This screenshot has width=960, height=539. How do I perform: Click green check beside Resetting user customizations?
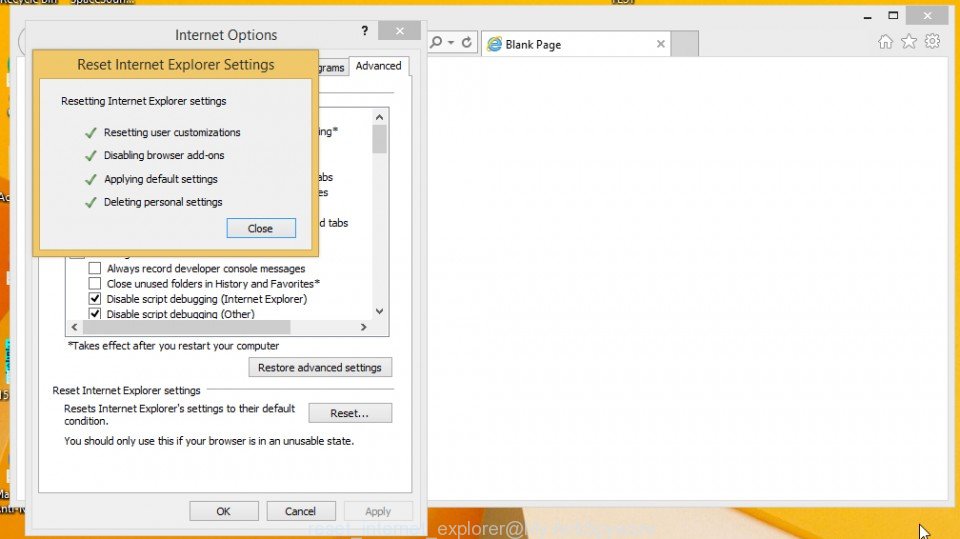(91, 132)
